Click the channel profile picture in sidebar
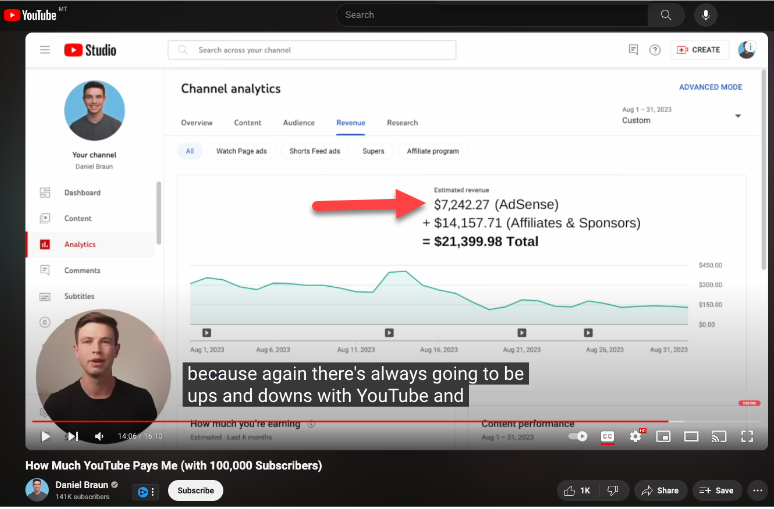This screenshot has width=774, height=509. [94, 111]
